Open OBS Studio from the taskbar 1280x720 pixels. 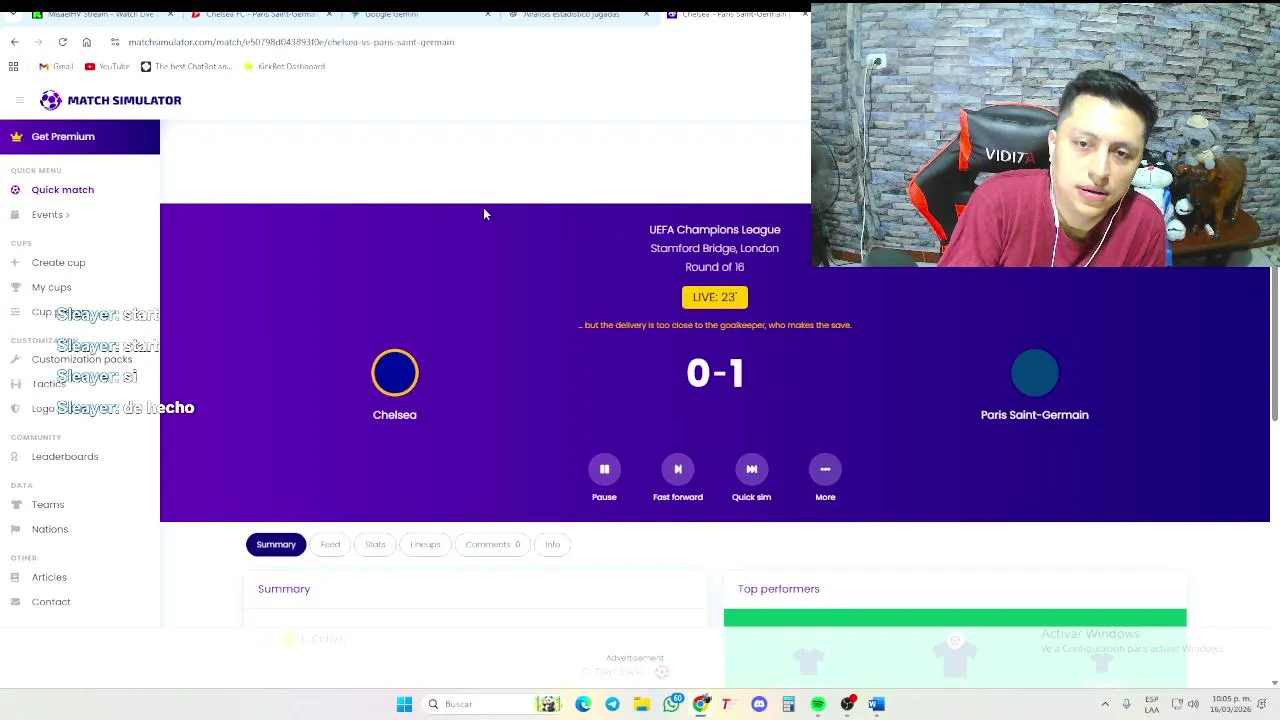[847, 704]
